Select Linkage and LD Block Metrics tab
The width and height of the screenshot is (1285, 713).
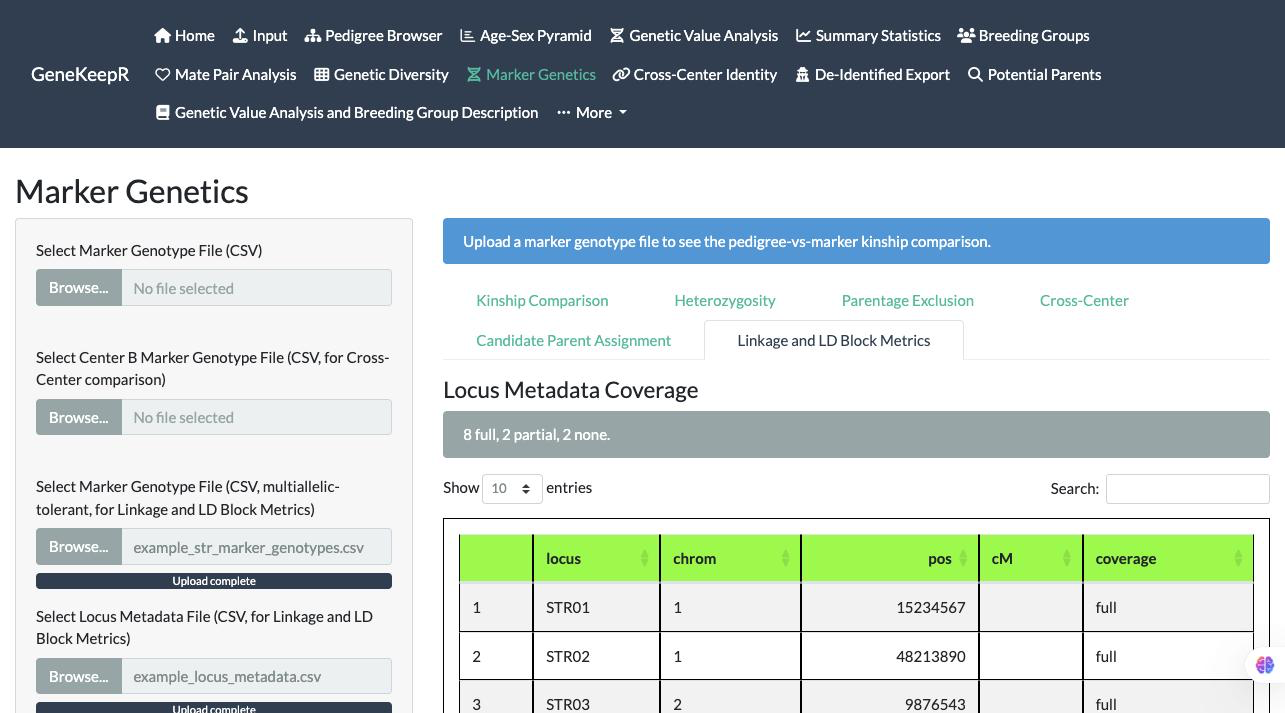(x=834, y=341)
